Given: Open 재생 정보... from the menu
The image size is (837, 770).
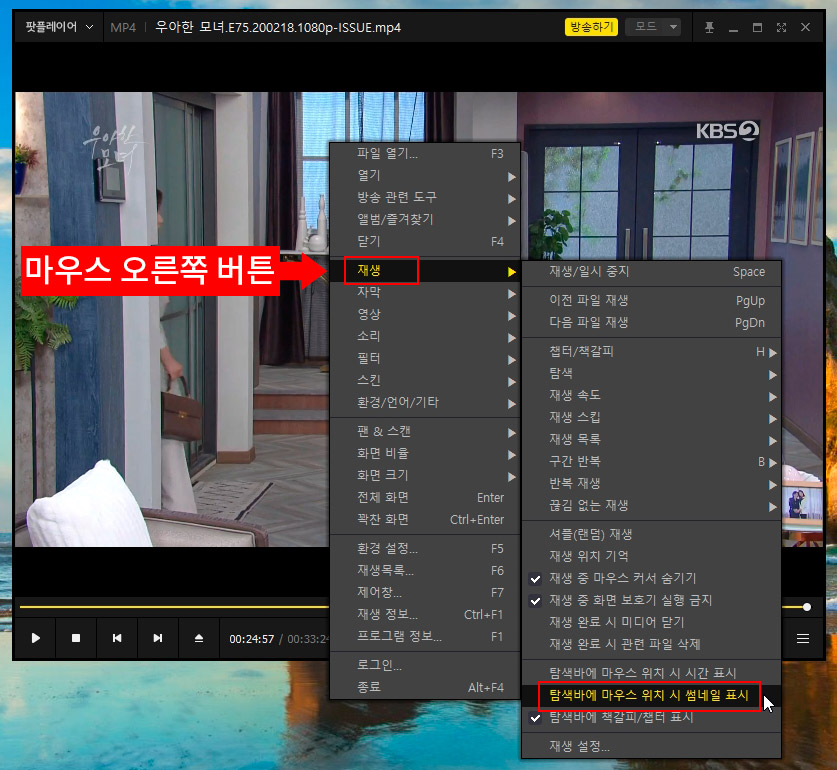Looking at the screenshot, I should [x=425, y=615].
